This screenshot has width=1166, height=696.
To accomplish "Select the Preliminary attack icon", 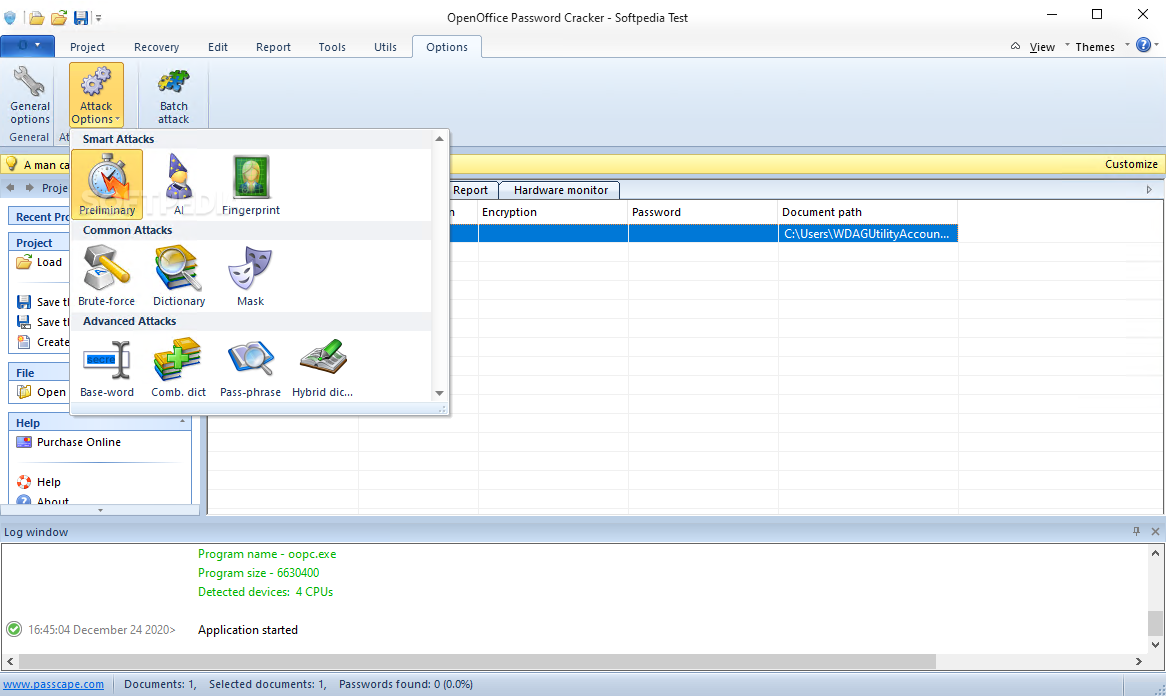I will (107, 184).
